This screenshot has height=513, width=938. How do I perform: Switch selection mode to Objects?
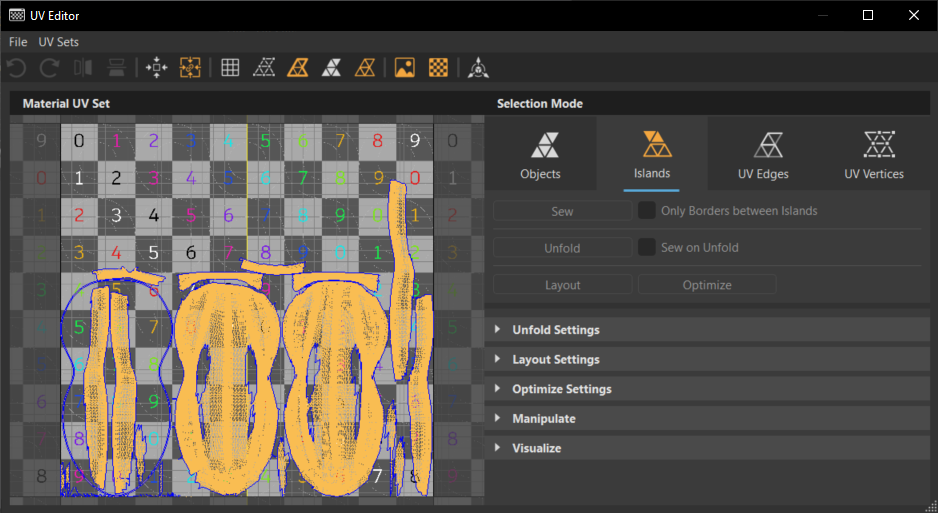pos(540,154)
